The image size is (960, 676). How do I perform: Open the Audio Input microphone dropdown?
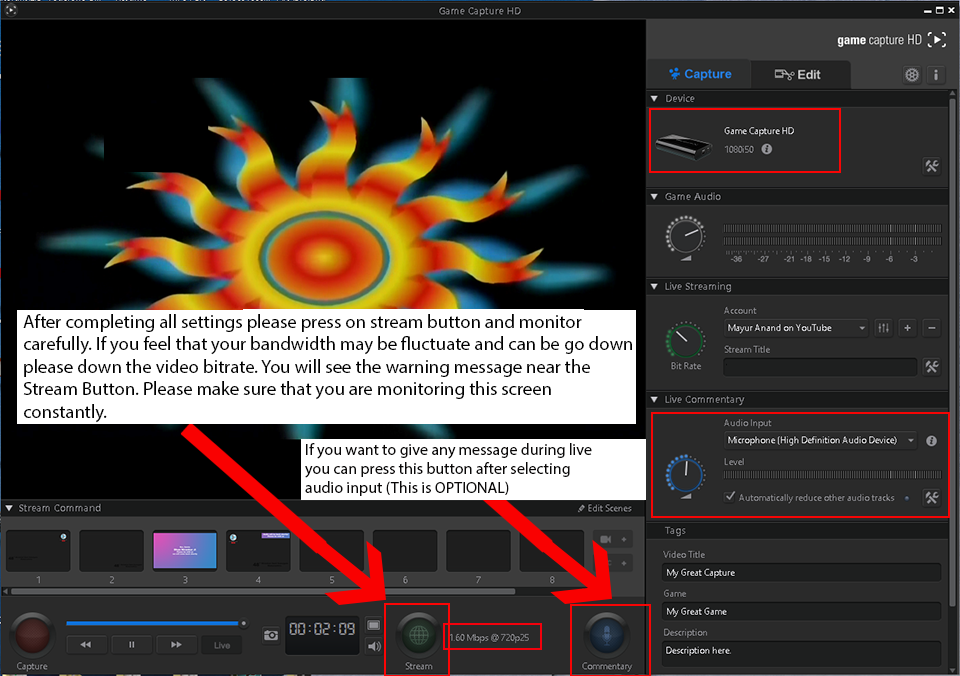tap(820, 440)
